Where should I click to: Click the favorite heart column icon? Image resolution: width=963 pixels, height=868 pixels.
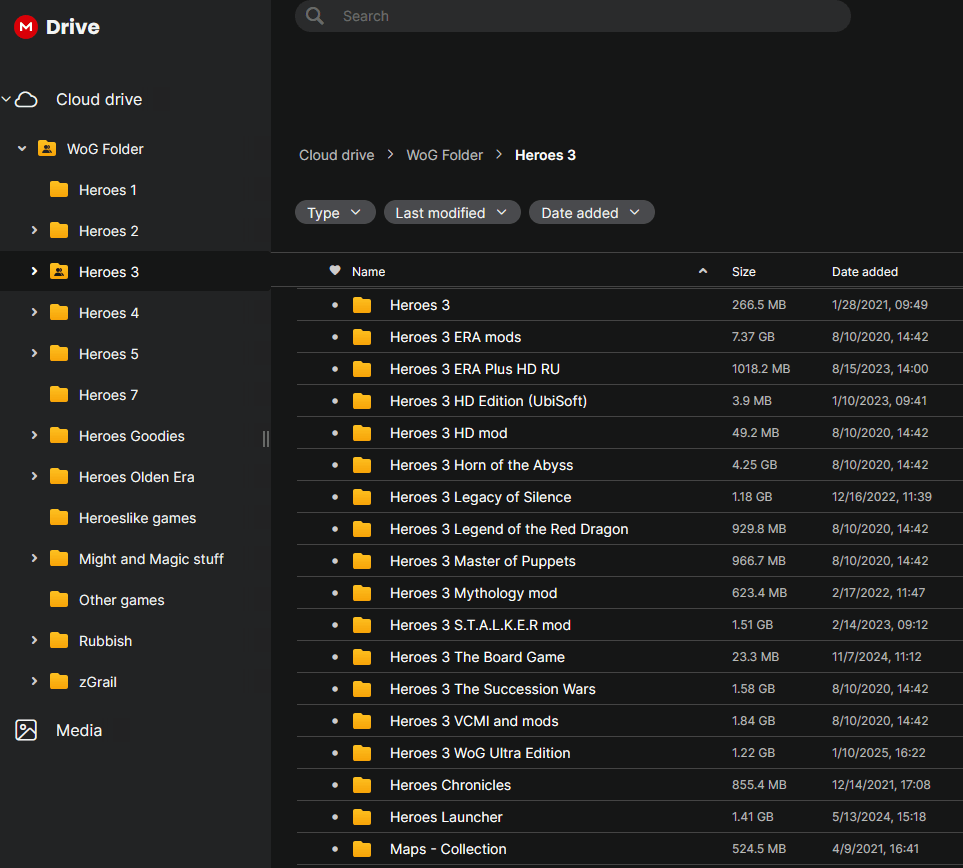pos(335,271)
